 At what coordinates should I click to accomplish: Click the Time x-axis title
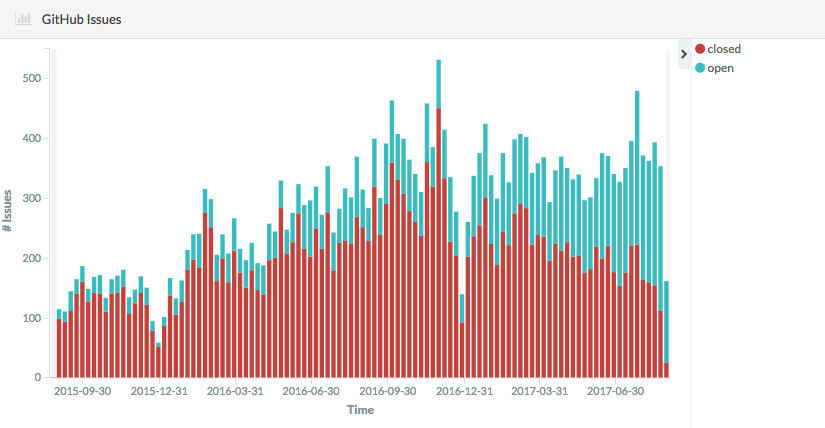pos(360,410)
